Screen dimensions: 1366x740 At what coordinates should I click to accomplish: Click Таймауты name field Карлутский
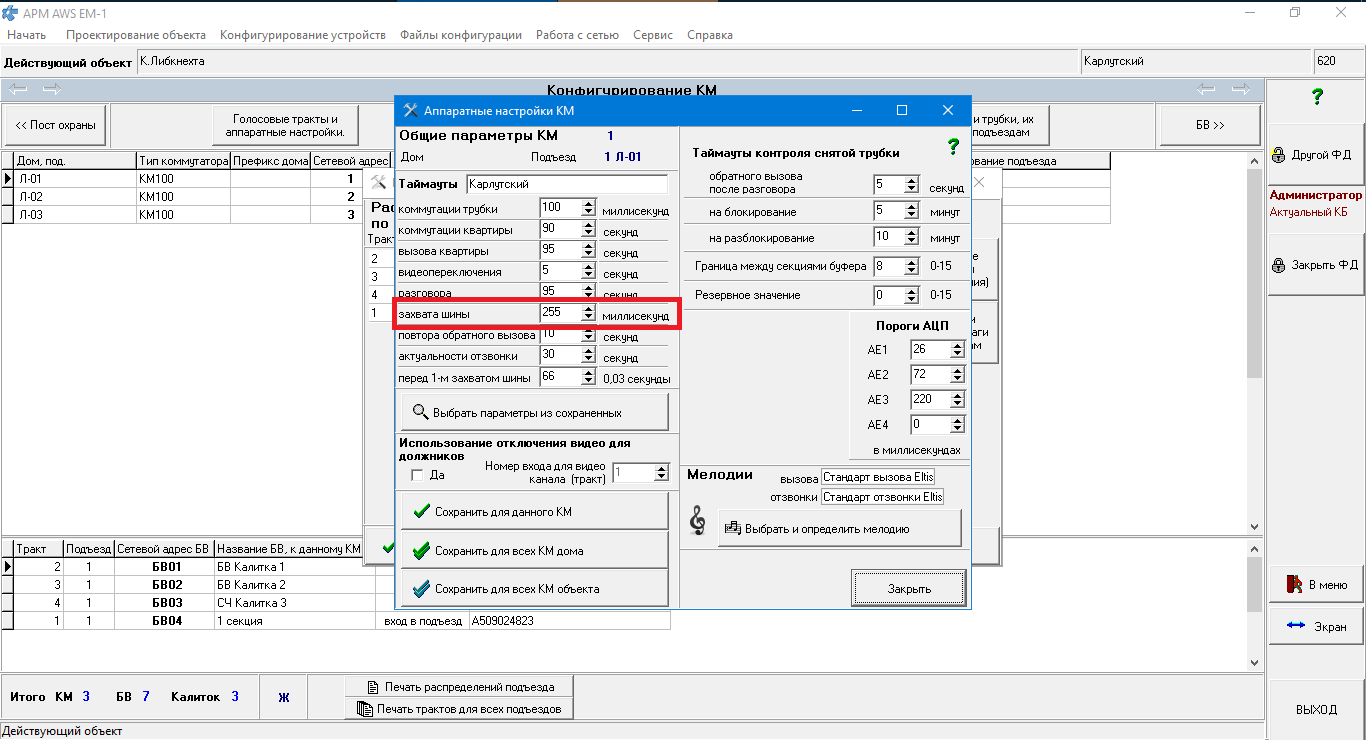point(566,184)
